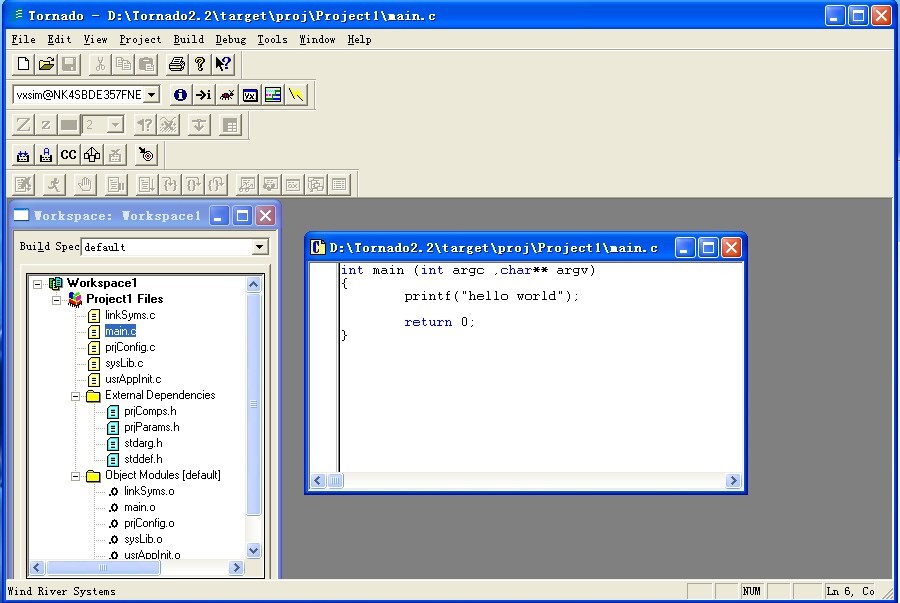Image resolution: width=900 pixels, height=603 pixels.
Task: Click the Open file folder icon
Action: point(46,64)
